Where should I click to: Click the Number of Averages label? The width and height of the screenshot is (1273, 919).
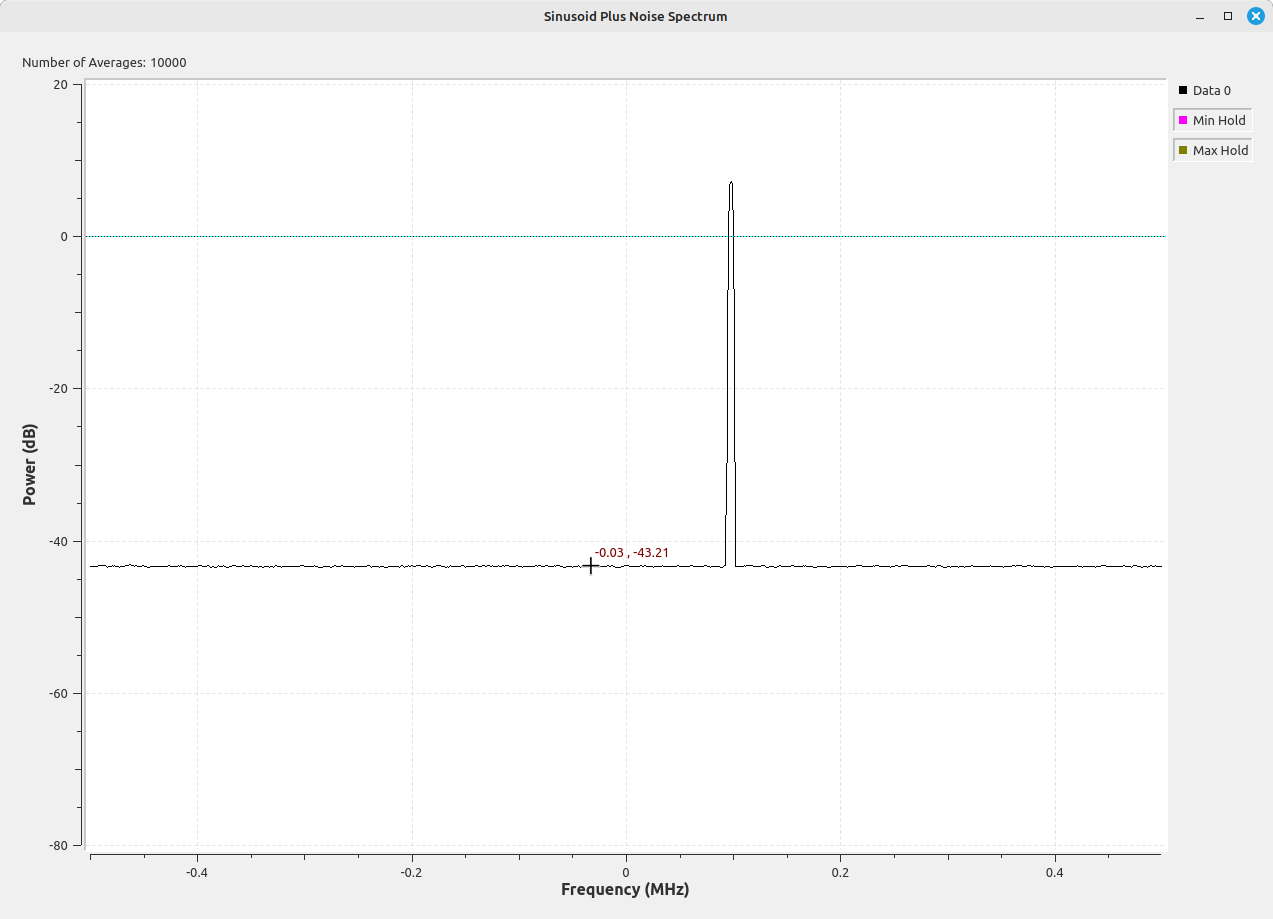104,63
